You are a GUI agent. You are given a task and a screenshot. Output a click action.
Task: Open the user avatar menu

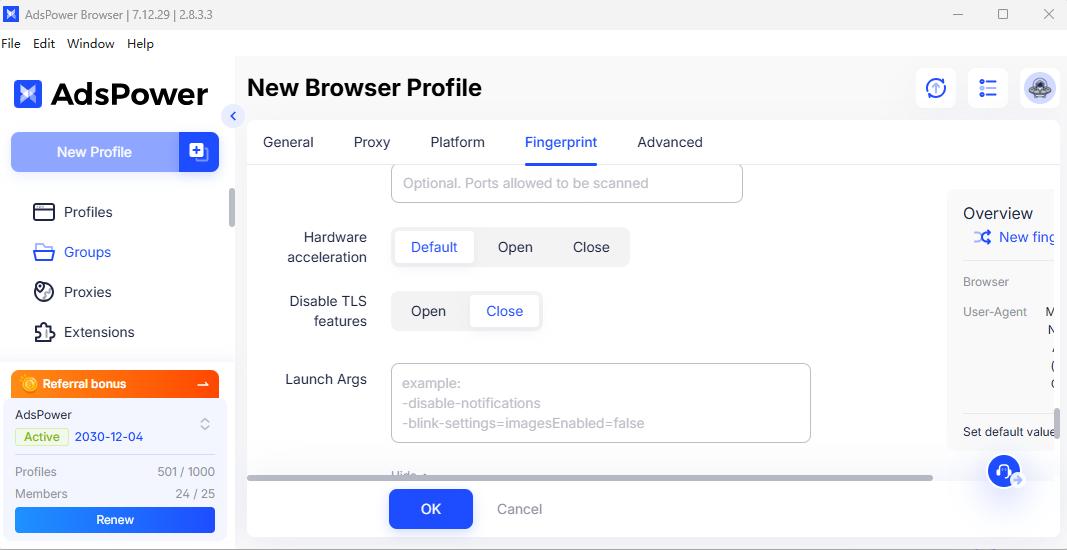(x=1040, y=88)
